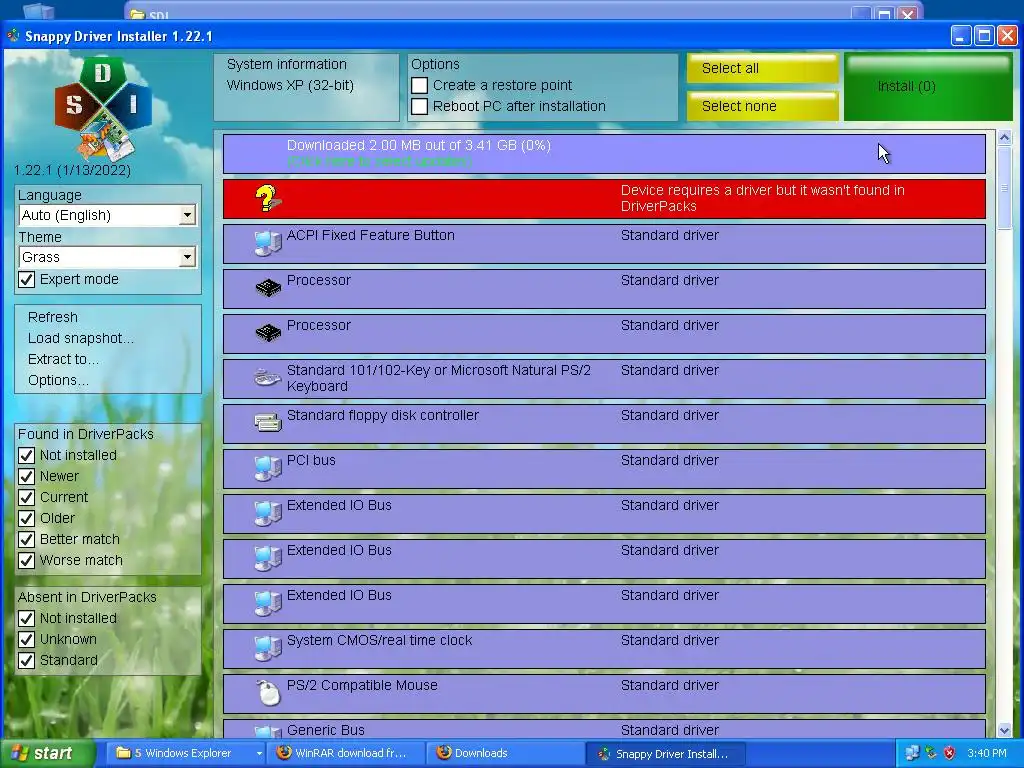Click the green Install (0) button

click(928, 87)
